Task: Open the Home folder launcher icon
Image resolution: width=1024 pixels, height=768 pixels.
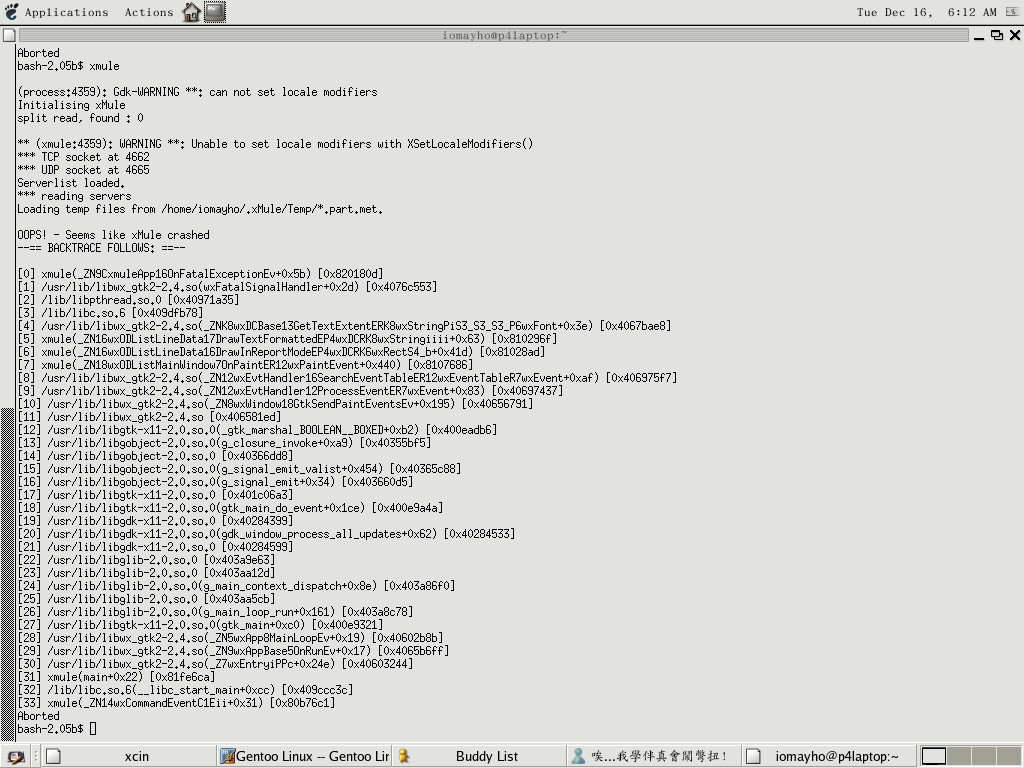Action: [191, 12]
